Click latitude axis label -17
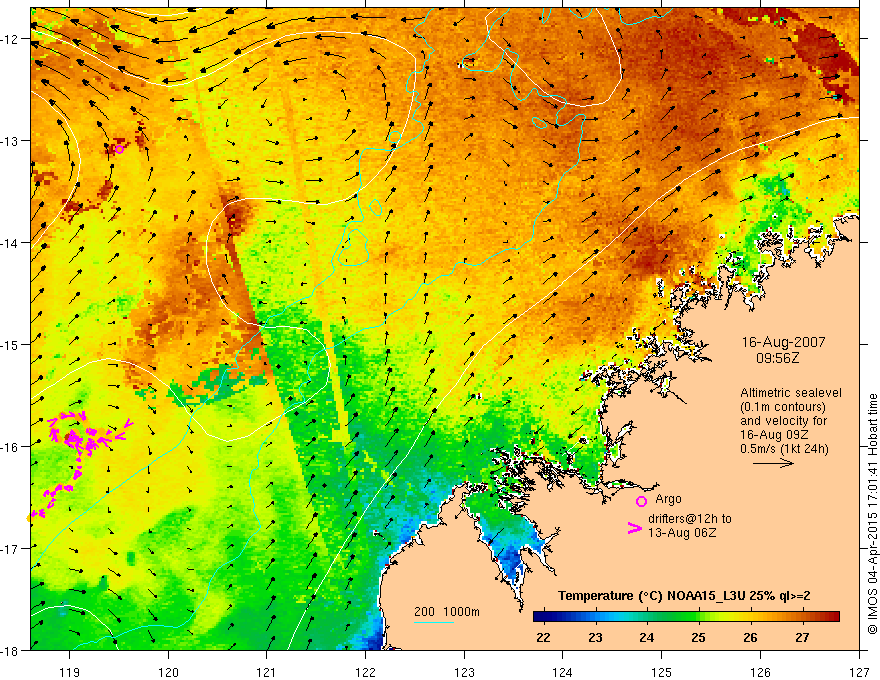The height and width of the screenshot is (680, 880). [11, 548]
